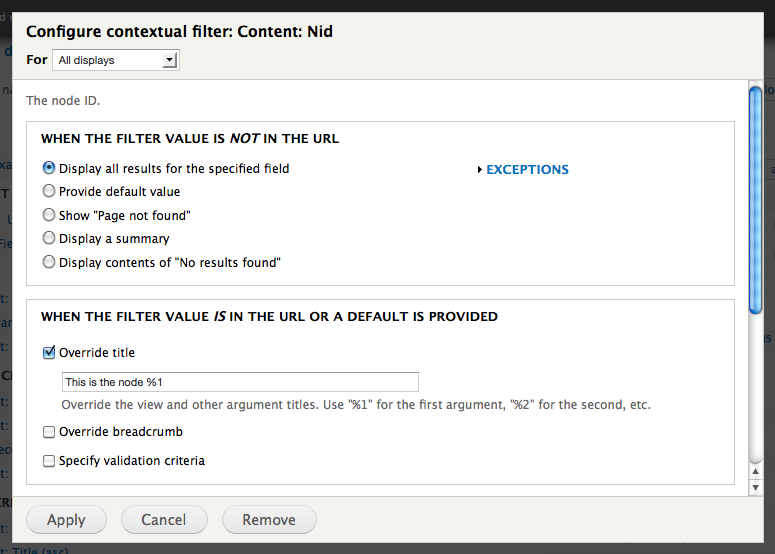
Task: Click the lower scrollbar track area
Action: [x=756, y=400]
